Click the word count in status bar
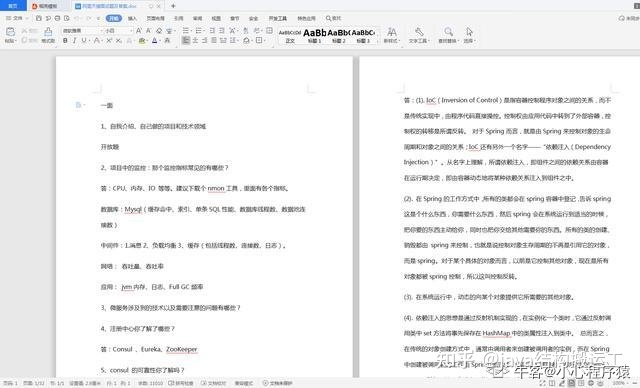Viewport: 640px width, 388px height. click(150, 384)
